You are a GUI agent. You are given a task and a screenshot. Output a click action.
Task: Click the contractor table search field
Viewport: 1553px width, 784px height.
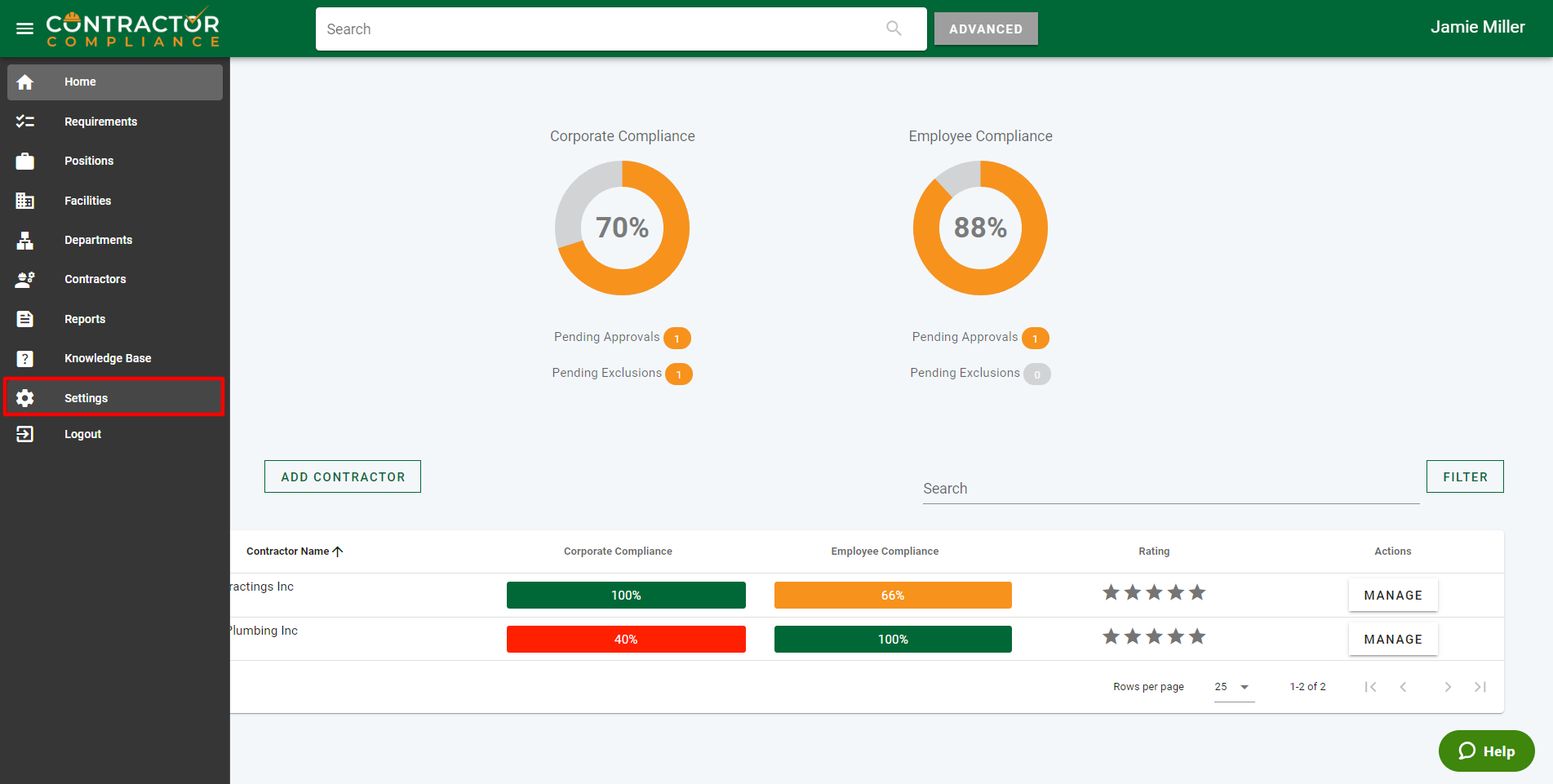1170,489
